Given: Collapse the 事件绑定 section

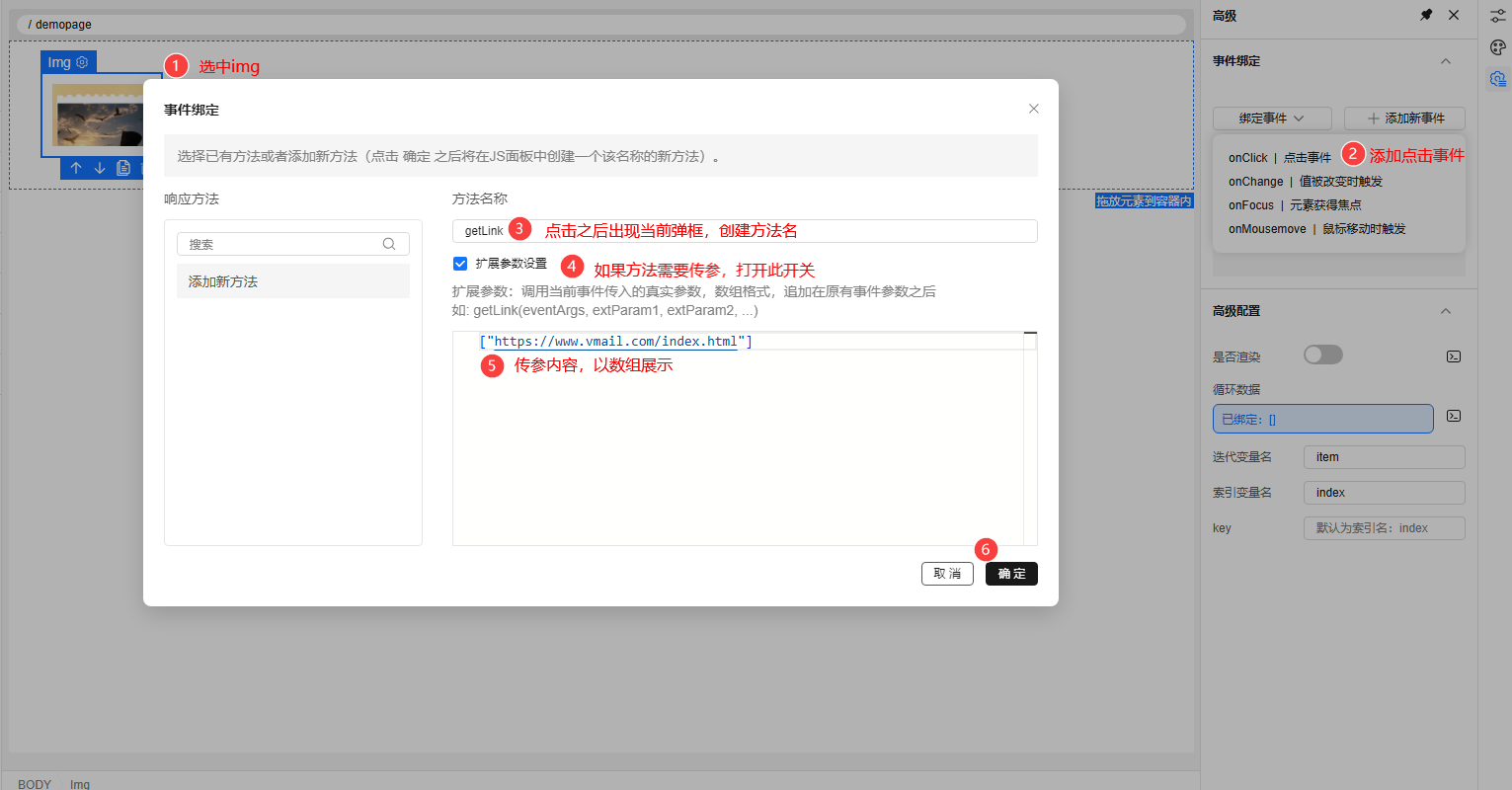Looking at the screenshot, I should click(1446, 61).
